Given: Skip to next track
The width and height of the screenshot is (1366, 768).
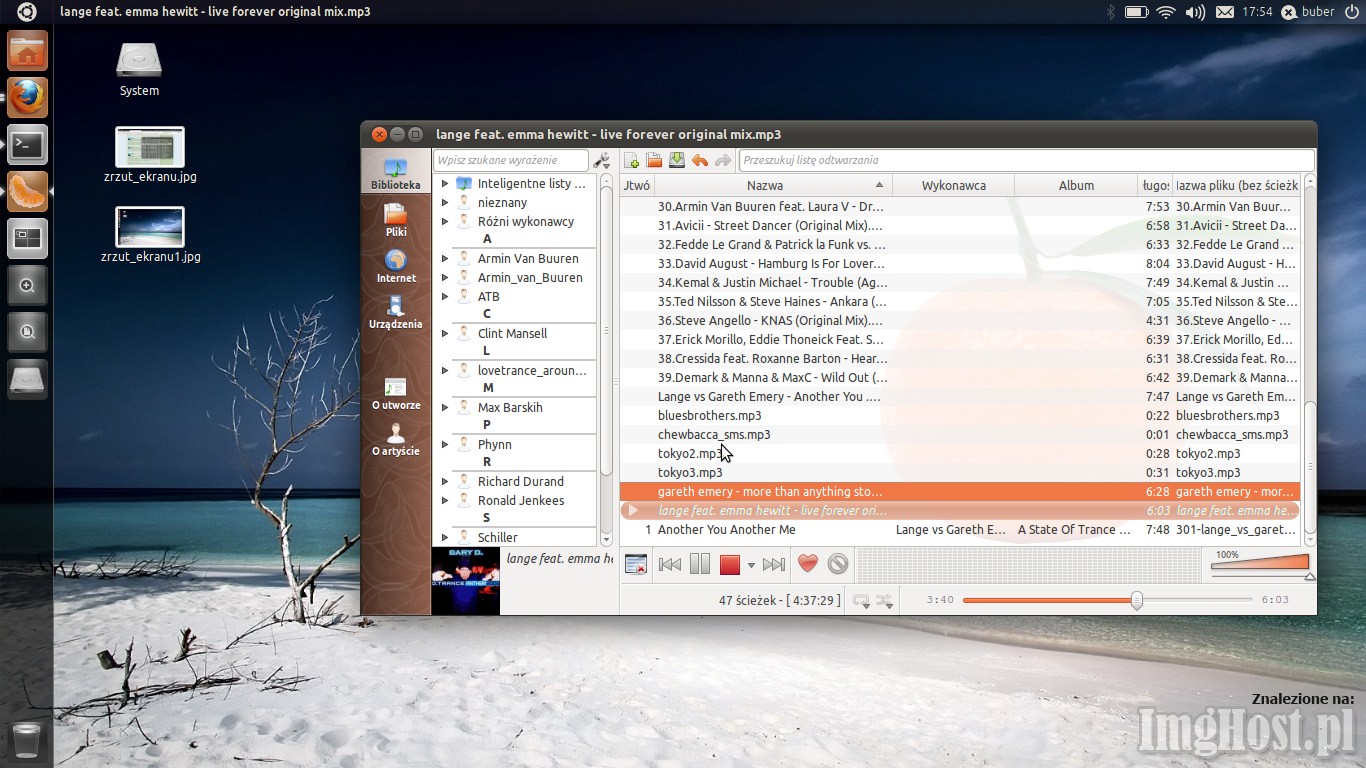Looking at the screenshot, I should coord(774,565).
